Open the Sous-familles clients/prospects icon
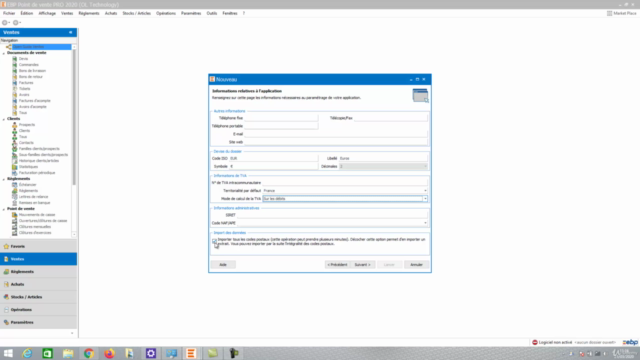640x360 pixels. [15, 155]
